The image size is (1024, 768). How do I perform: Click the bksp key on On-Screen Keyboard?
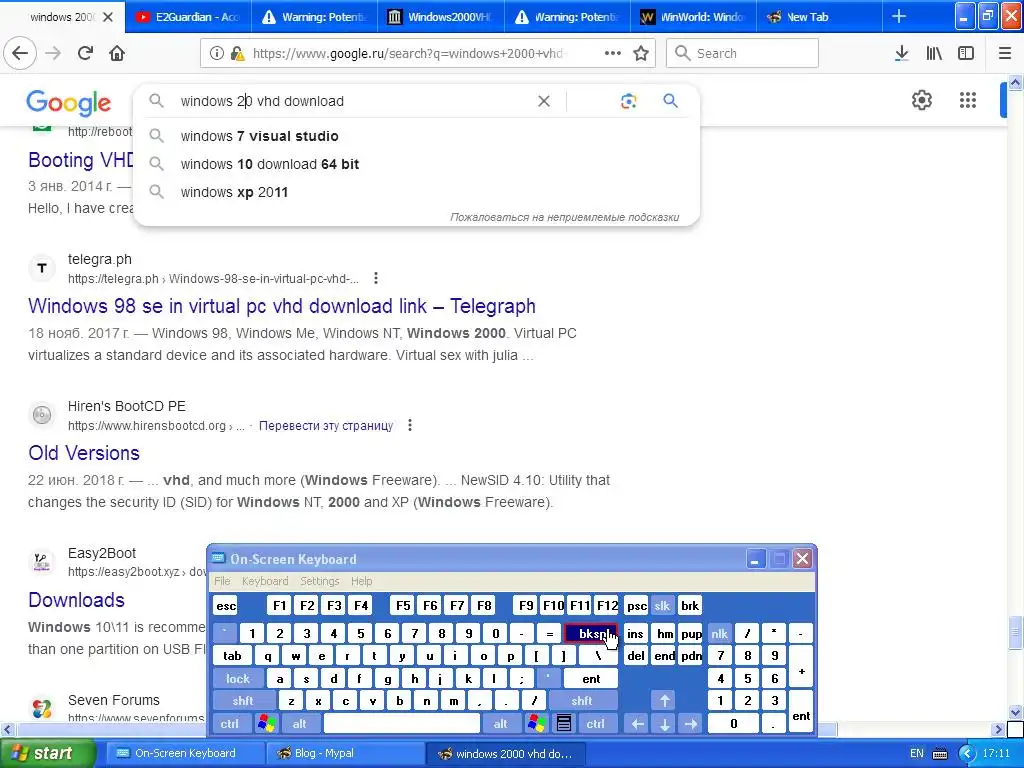(x=590, y=633)
